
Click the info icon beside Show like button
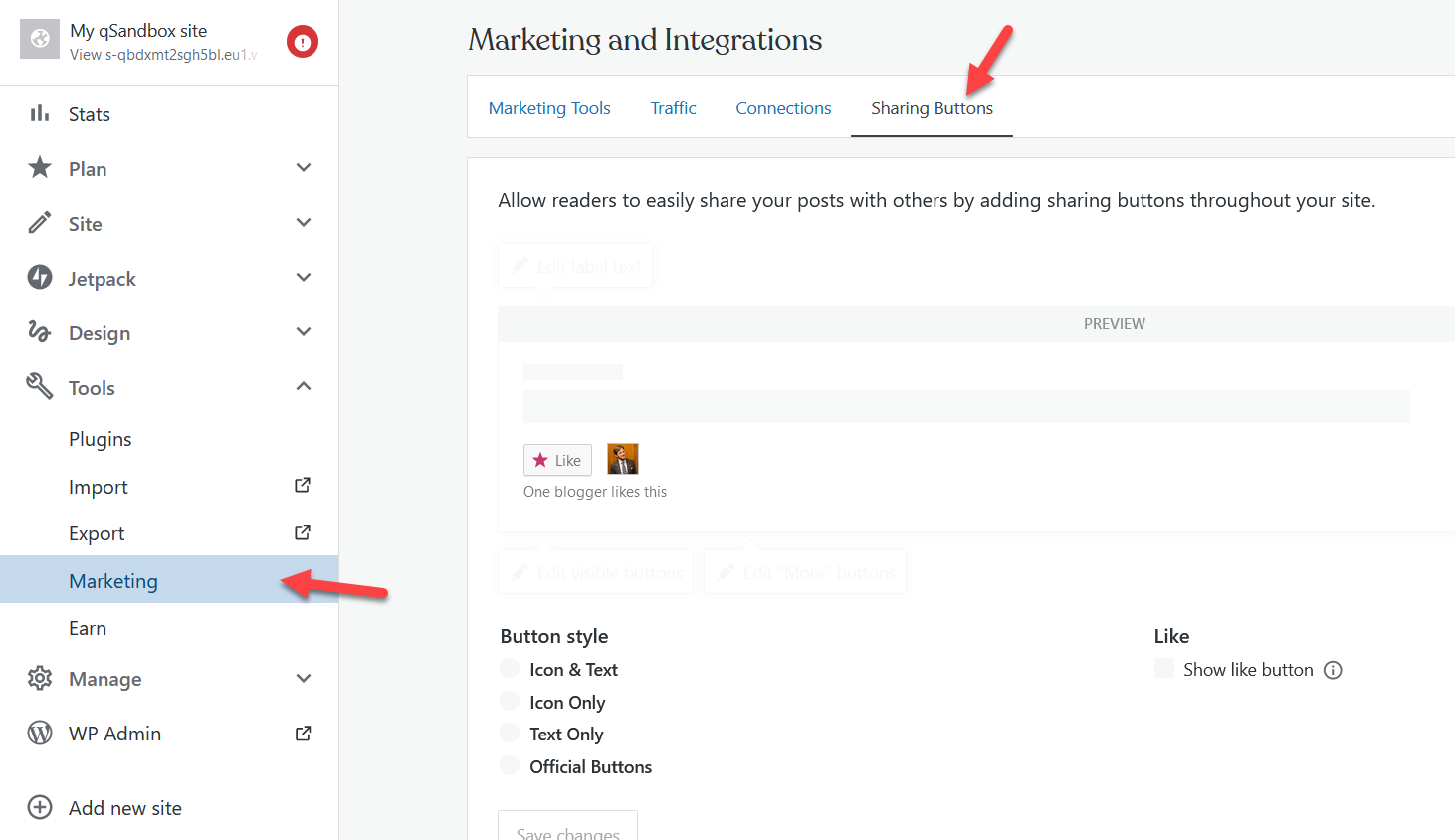click(1333, 670)
